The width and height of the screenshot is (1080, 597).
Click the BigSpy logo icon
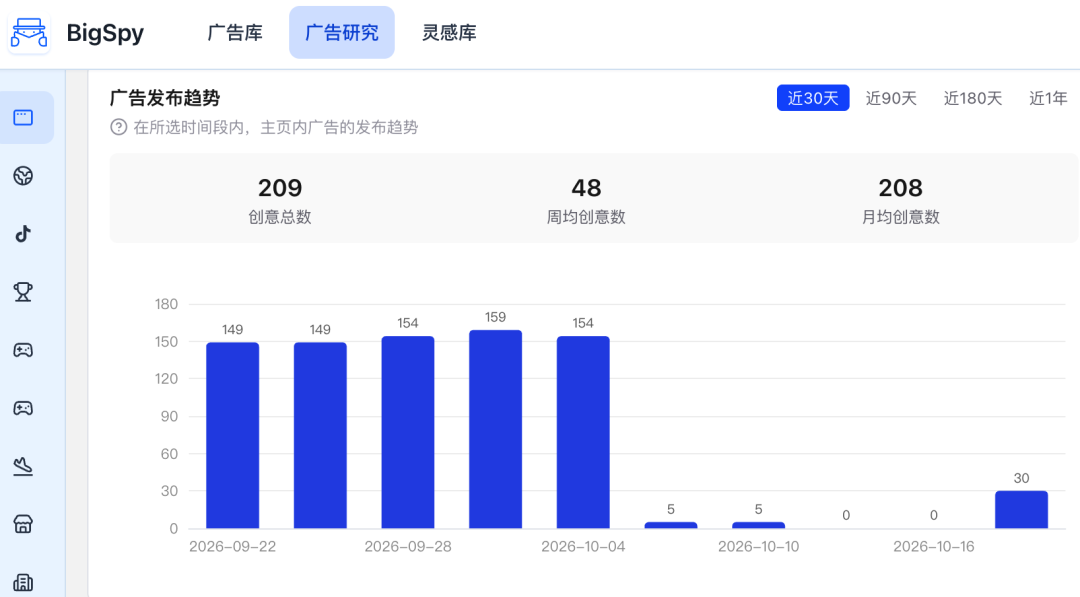(x=28, y=32)
